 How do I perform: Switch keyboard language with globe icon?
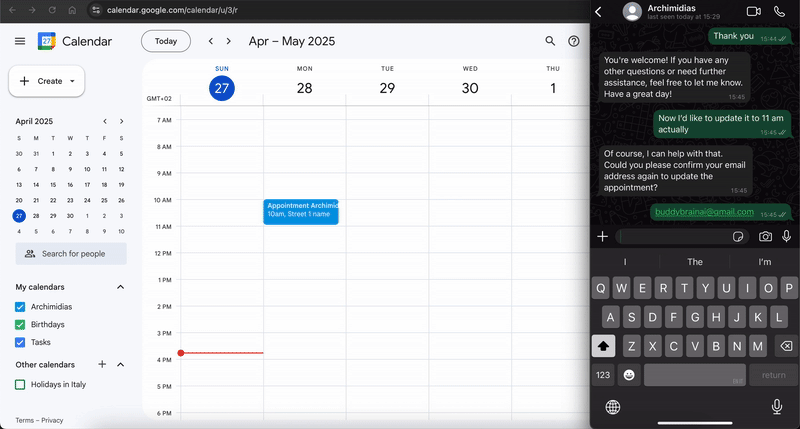point(613,407)
